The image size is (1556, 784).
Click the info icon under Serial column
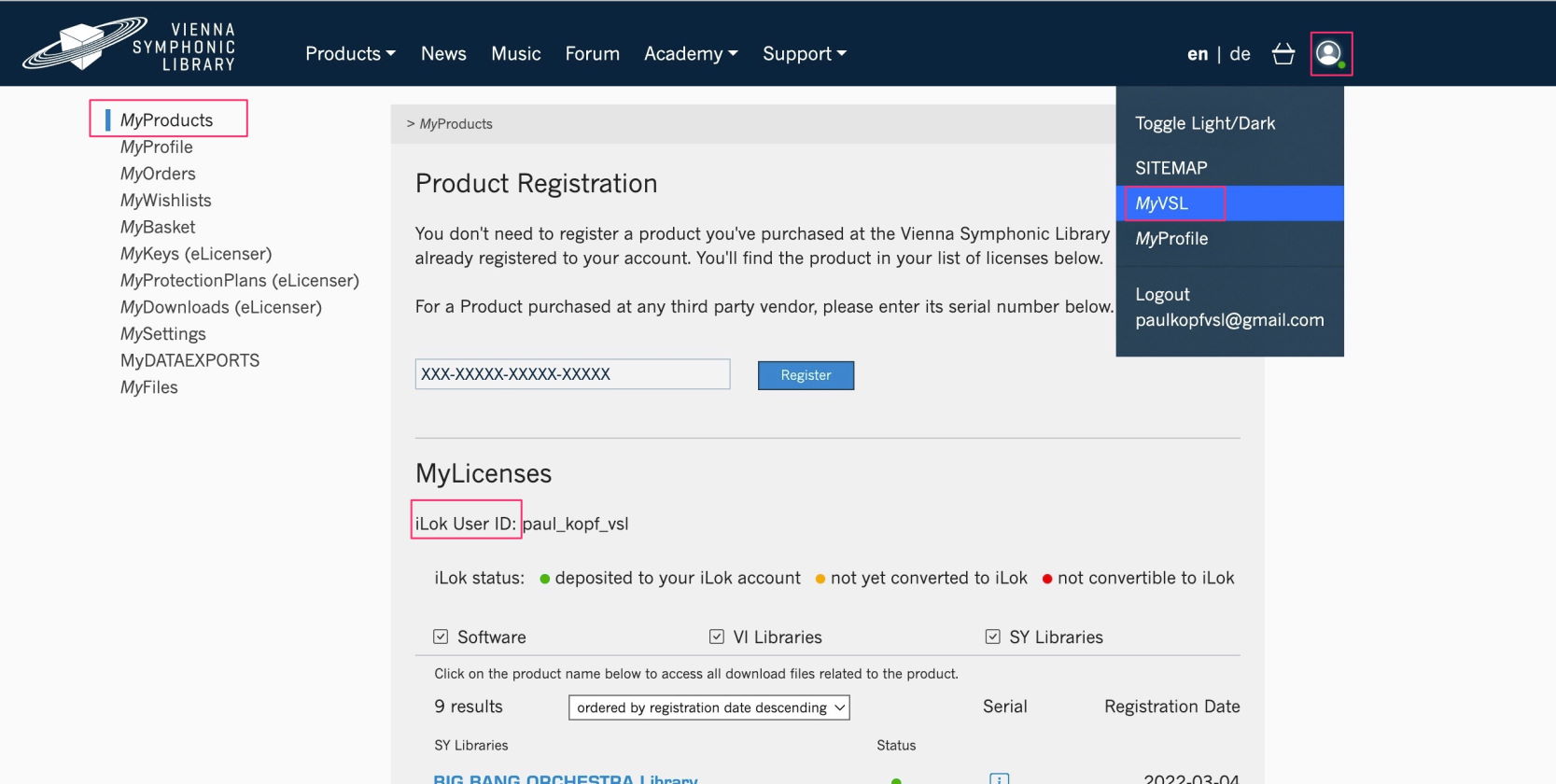(999, 778)
